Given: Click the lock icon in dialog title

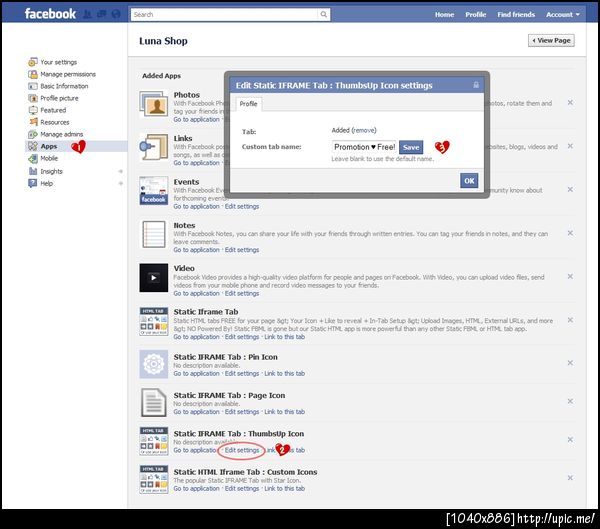Looking at the screenshot, I should pyautogui.click(x=476, y=85).
